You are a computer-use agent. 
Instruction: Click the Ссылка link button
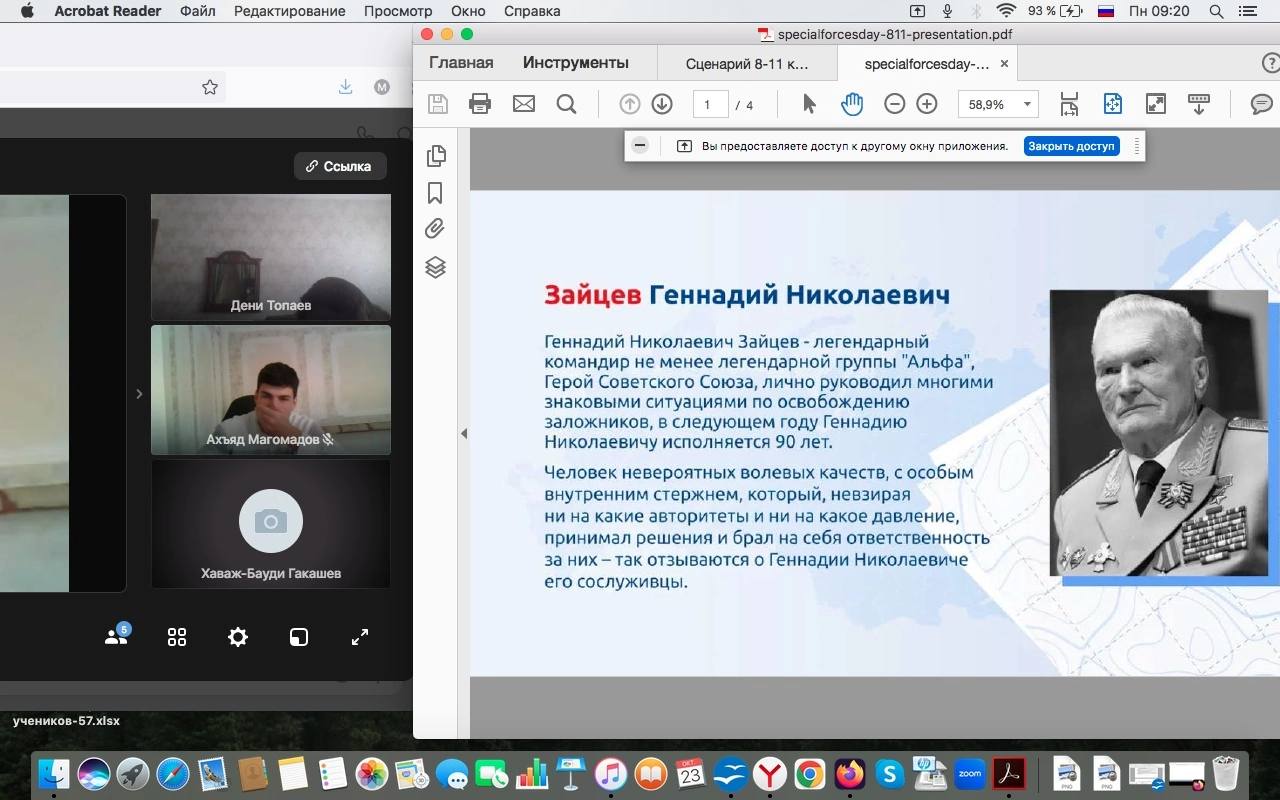coord(339,166)
